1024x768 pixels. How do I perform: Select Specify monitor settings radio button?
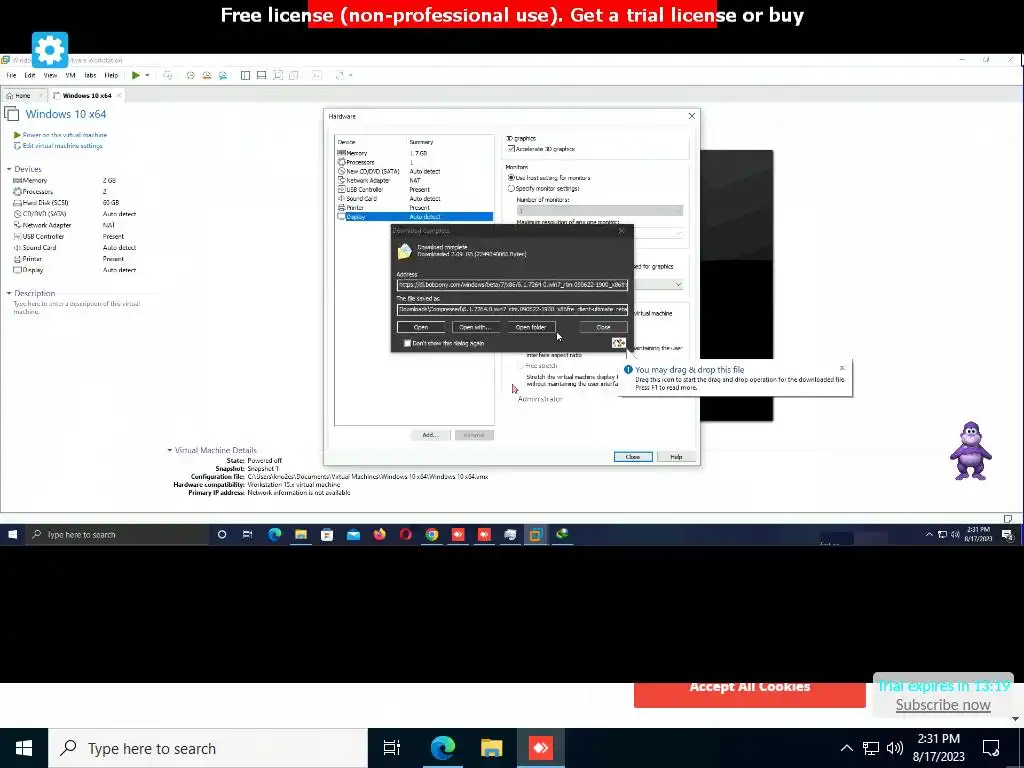click(511, 188)
